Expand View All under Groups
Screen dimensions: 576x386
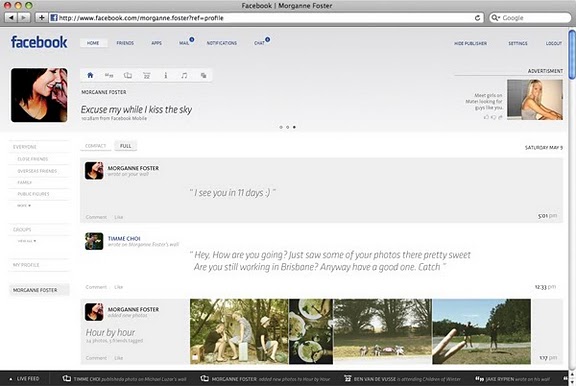coord(27,241)
